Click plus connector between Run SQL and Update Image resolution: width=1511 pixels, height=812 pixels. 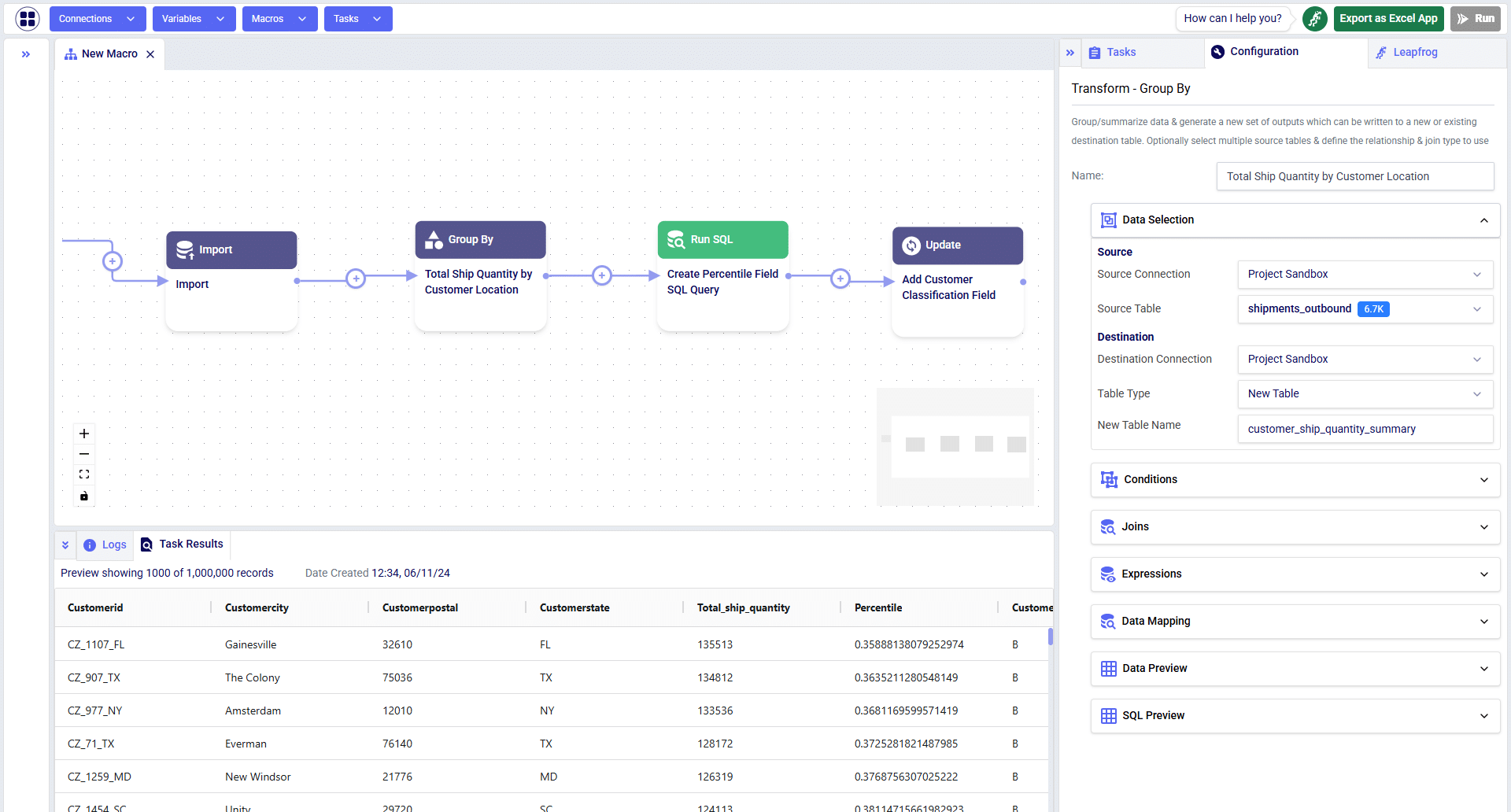(x=840, y=279)
